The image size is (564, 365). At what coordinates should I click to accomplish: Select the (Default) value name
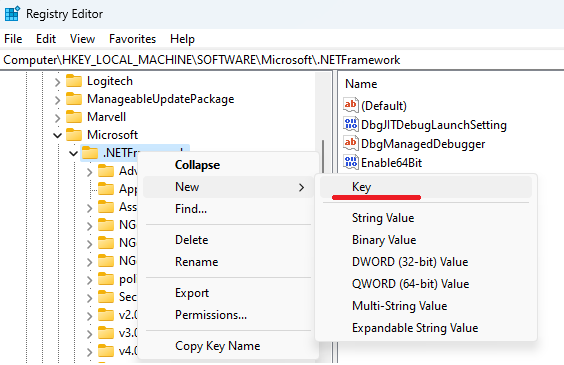click(384, 106)
